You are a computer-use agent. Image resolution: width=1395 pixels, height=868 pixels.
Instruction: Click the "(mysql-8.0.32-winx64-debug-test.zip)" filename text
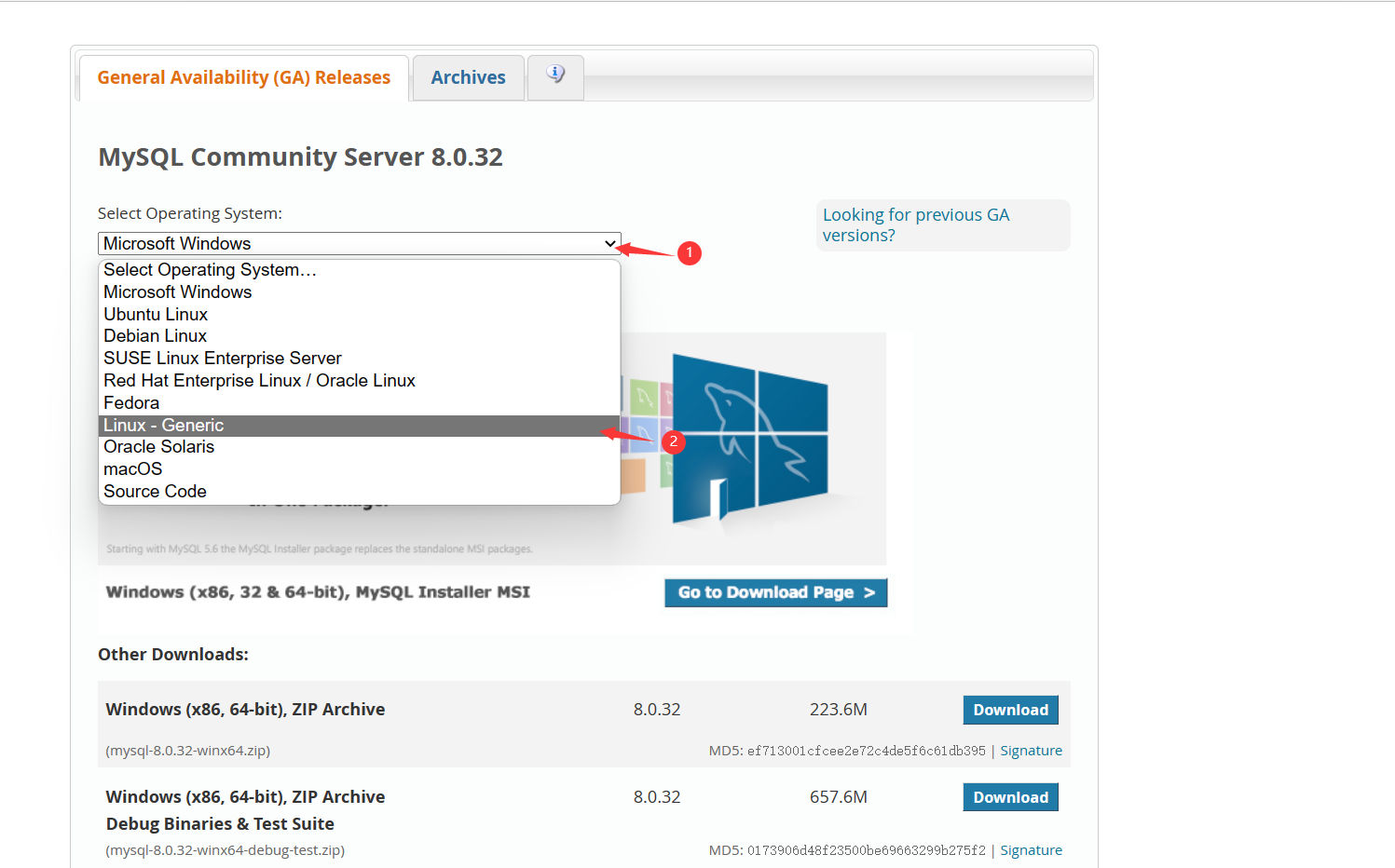coord(226,850)
